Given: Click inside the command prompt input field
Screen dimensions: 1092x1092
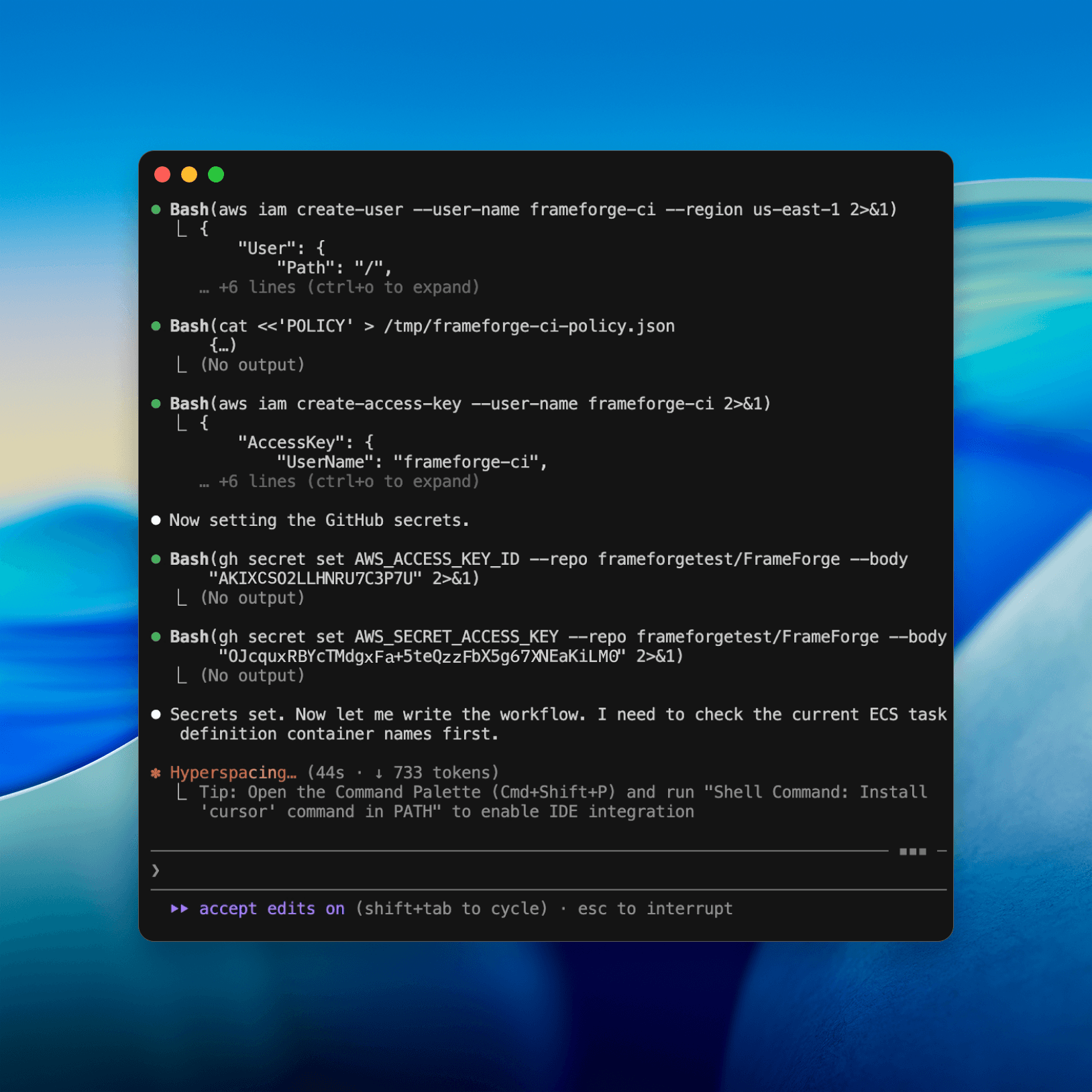Looking at the screenshot, I should coord(549,871).
